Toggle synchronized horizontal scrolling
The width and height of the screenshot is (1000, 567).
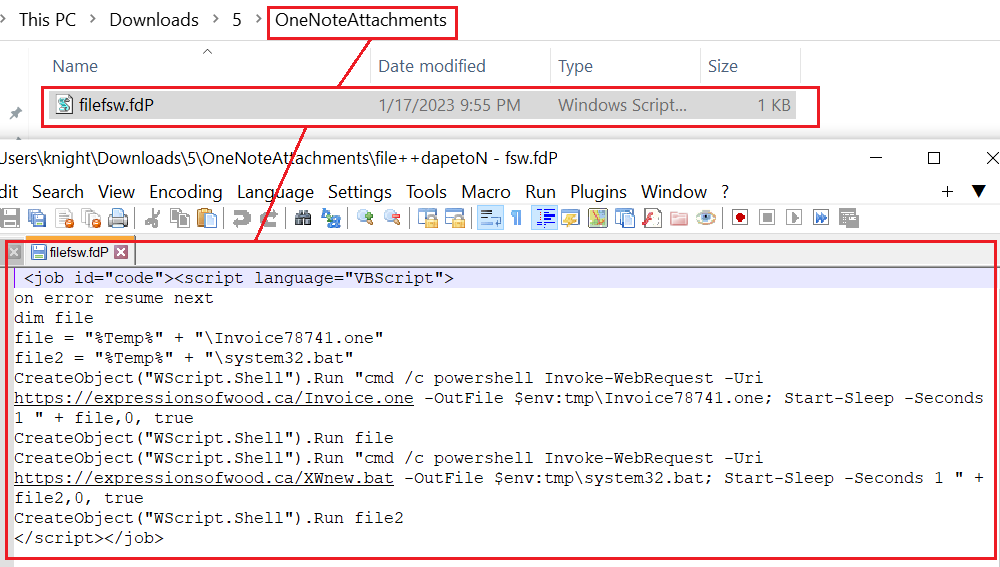pos(454,218)
